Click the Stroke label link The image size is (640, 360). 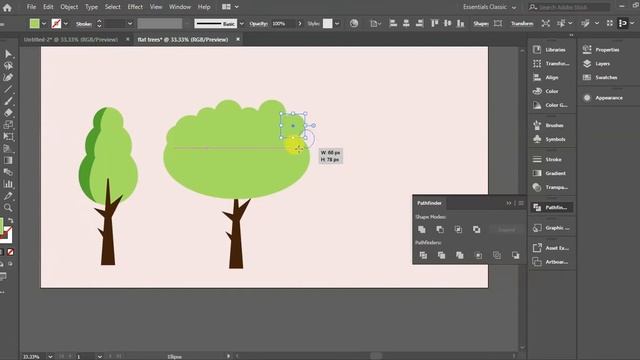click(x=84, y=24)
